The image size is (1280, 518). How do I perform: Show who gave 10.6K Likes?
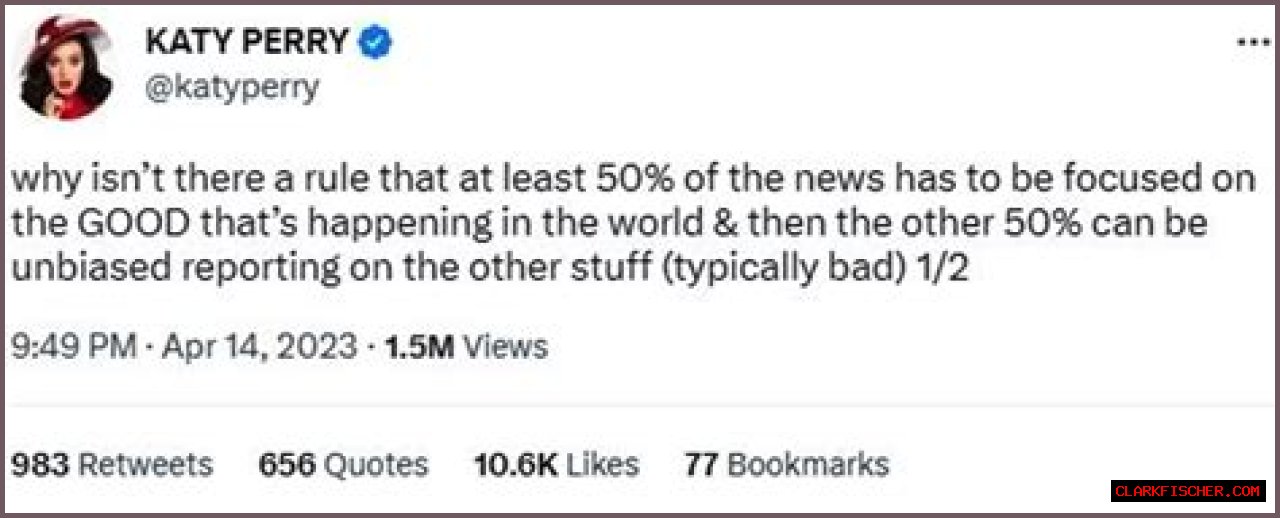tap(556, 464)
